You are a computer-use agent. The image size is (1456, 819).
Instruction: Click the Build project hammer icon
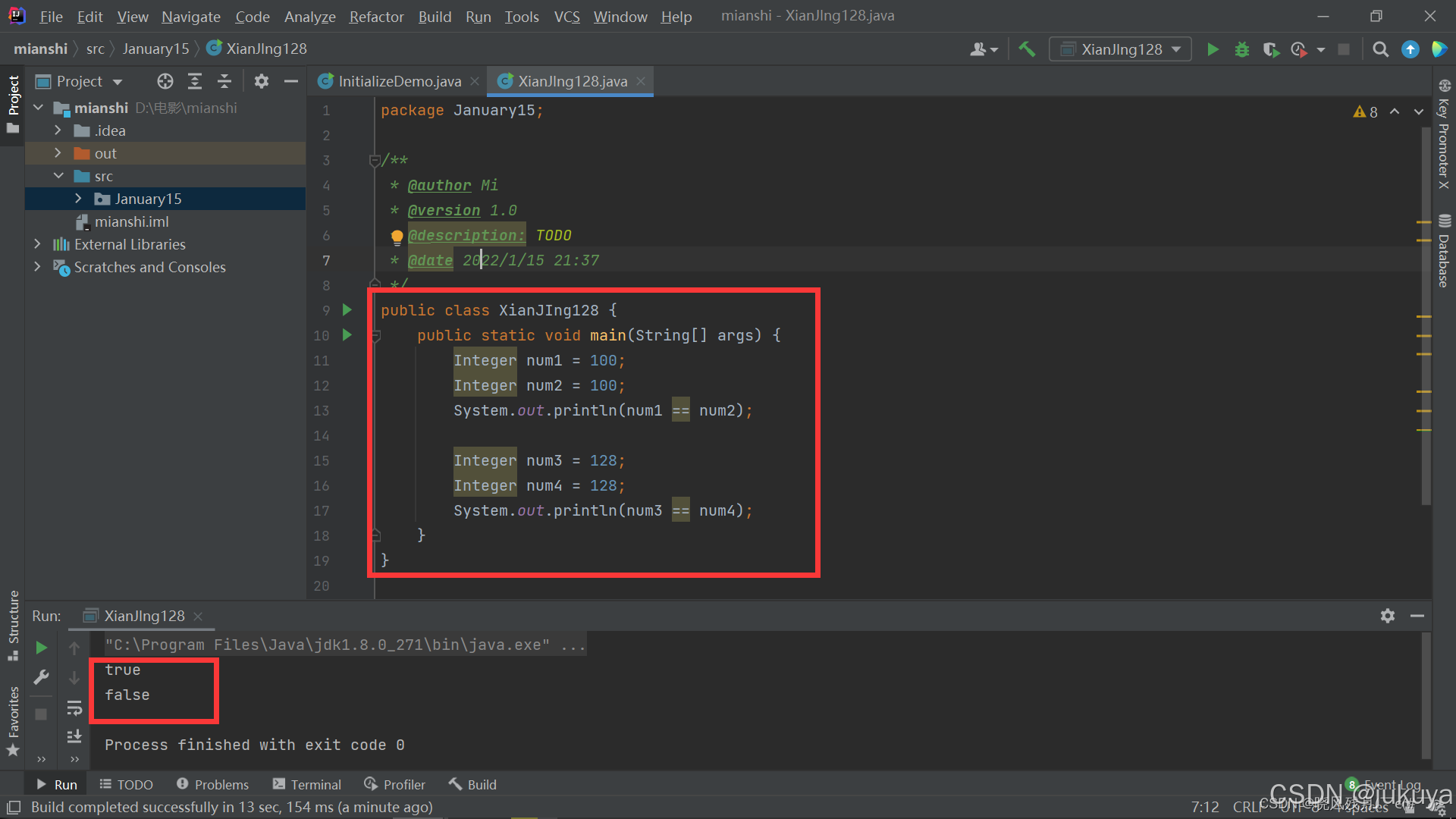coord(1027,49)
